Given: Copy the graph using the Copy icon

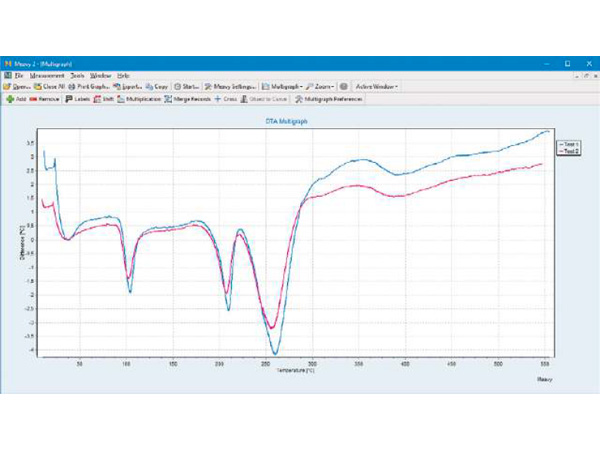Looking at the screenshot, I should pyautogui.click(x=156, y=87).
